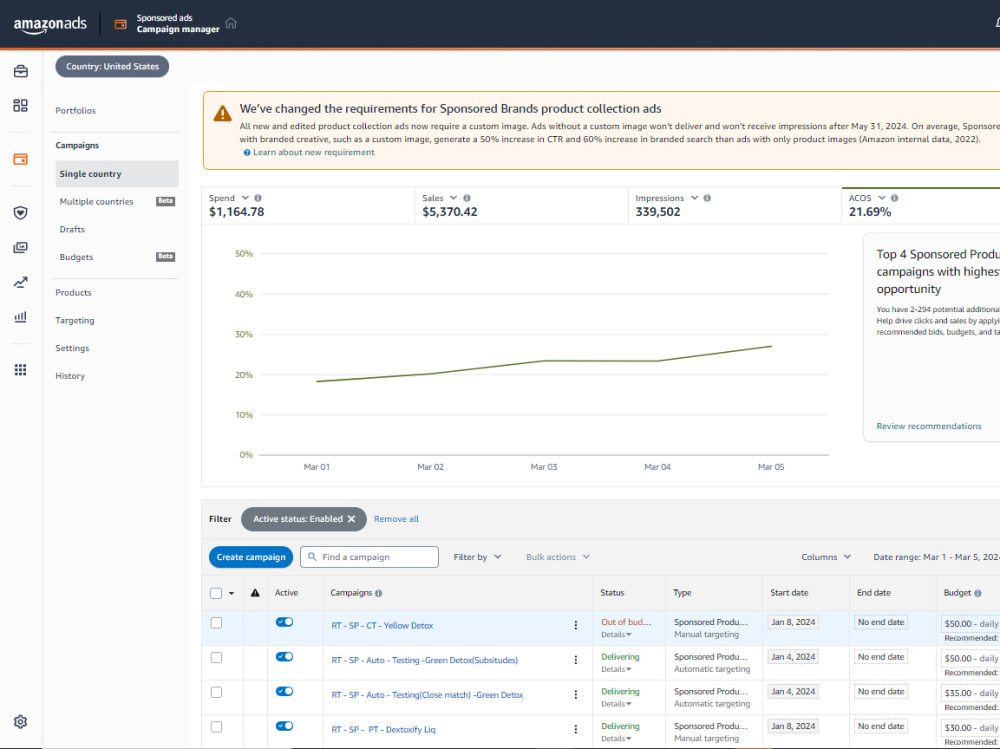Viewport: 1000px width, 749px height.
Task: Click the alert triangle column header icon
Action: pyautogui.click(x=255, y=593)
